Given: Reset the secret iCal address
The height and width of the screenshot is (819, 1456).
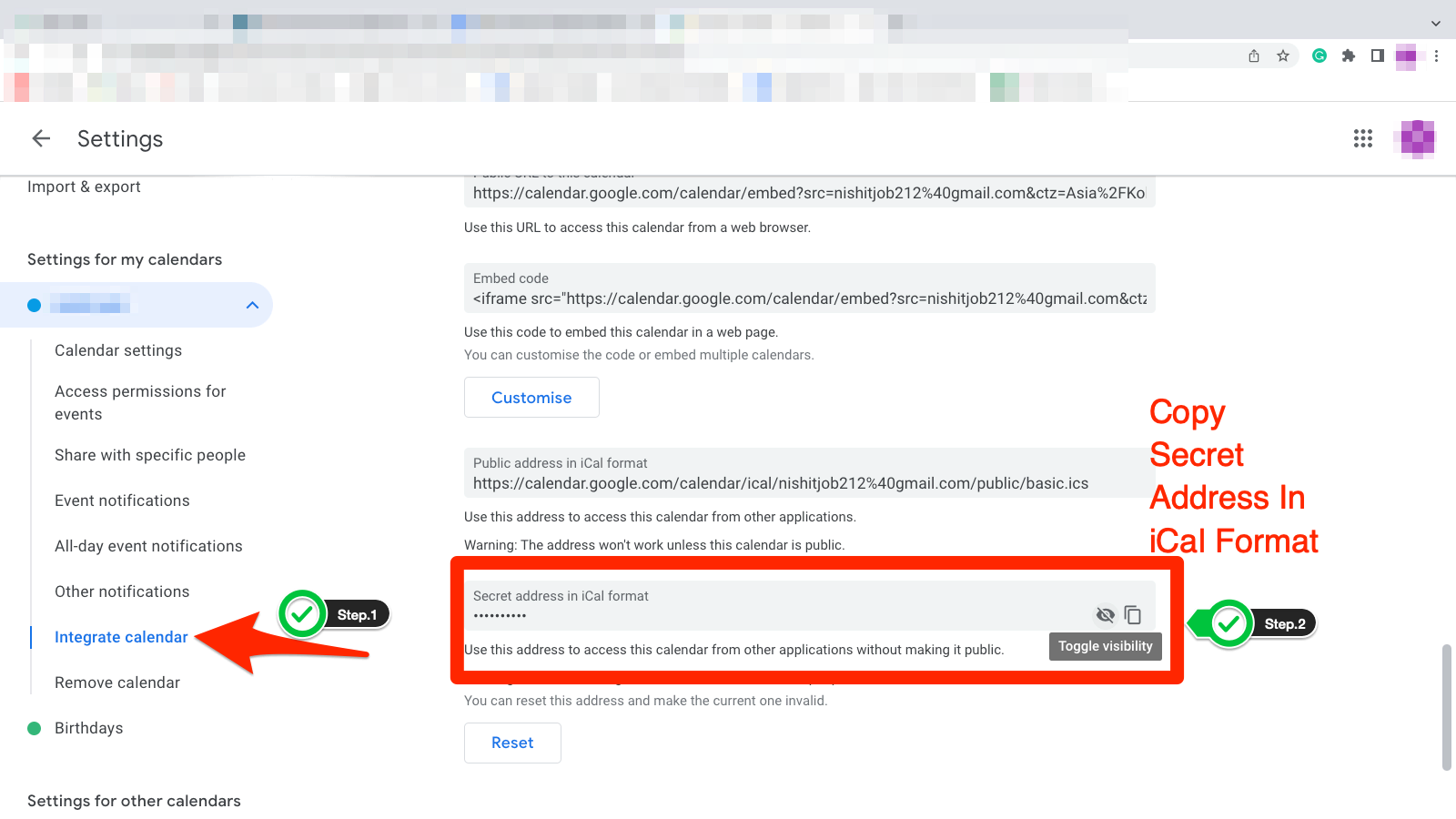Looking at the screenshot, I should (x=512, y=743).
